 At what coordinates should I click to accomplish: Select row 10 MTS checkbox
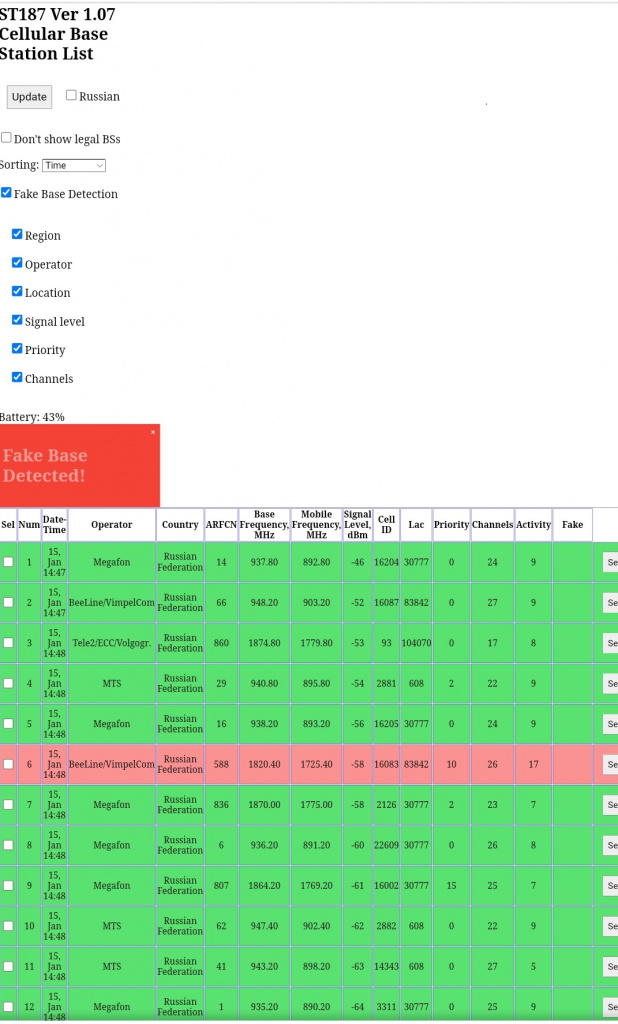click(8, 926)
